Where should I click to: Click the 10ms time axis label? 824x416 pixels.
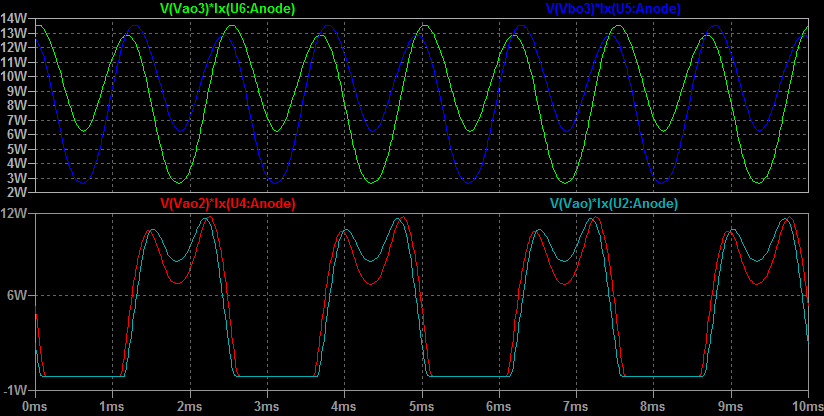[808, 407]
